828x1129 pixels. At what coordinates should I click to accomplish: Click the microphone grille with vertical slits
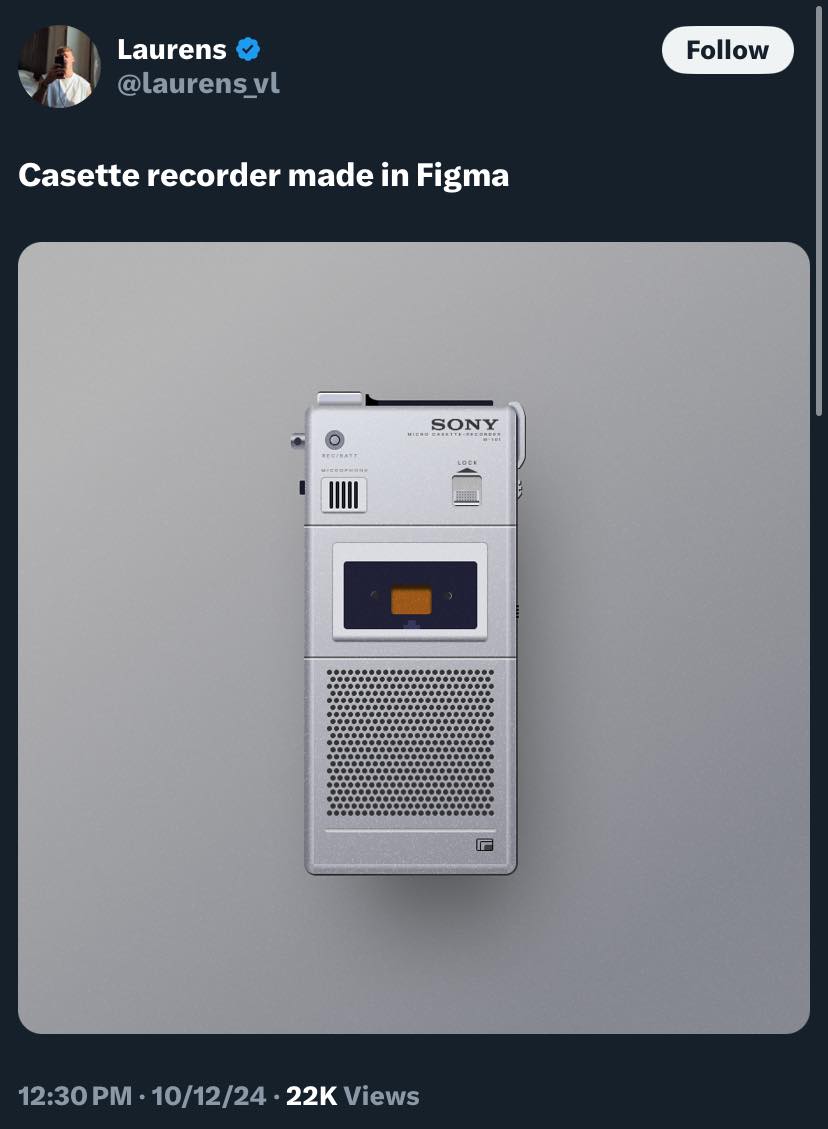[x=343, y=495]
